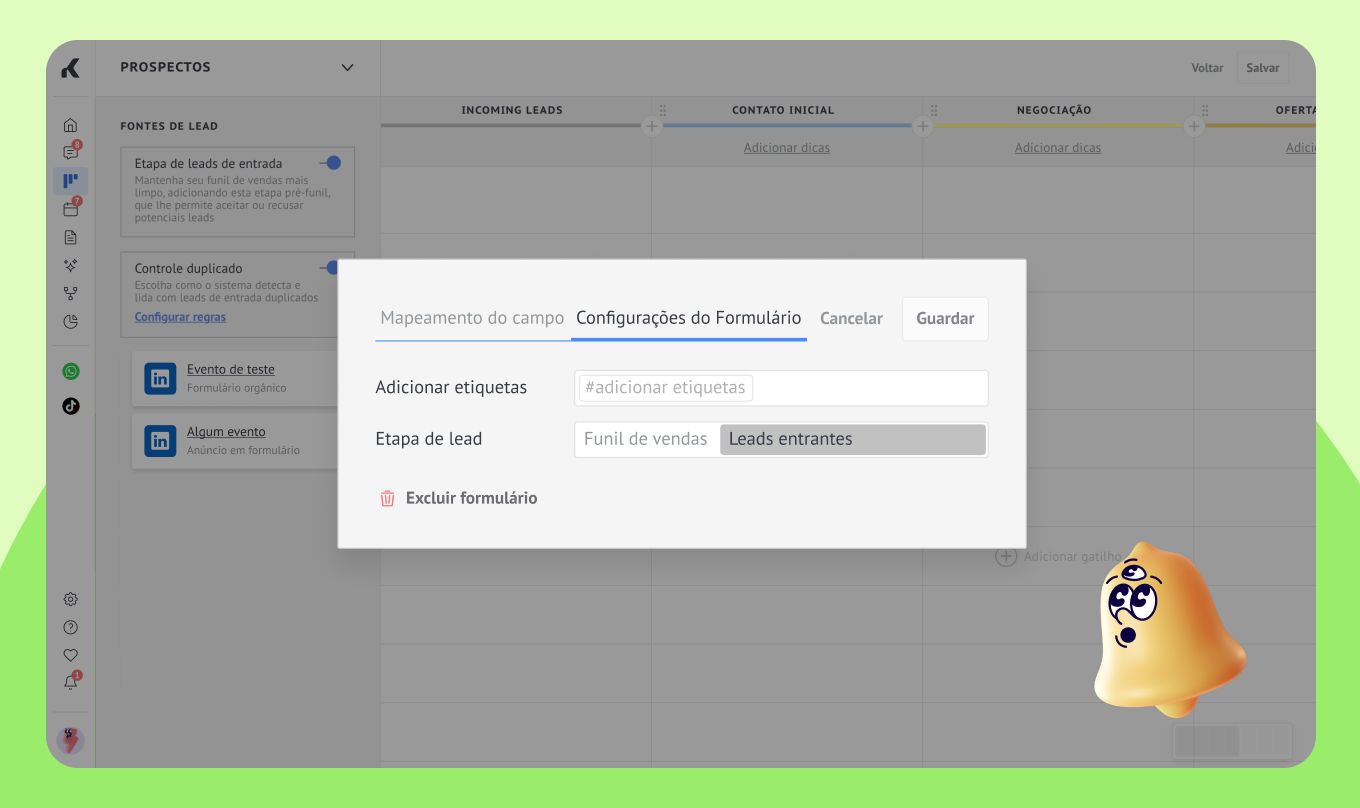Select the Configurações do Formulário tab
1360x808 pixels.
(x=688, y=318)
